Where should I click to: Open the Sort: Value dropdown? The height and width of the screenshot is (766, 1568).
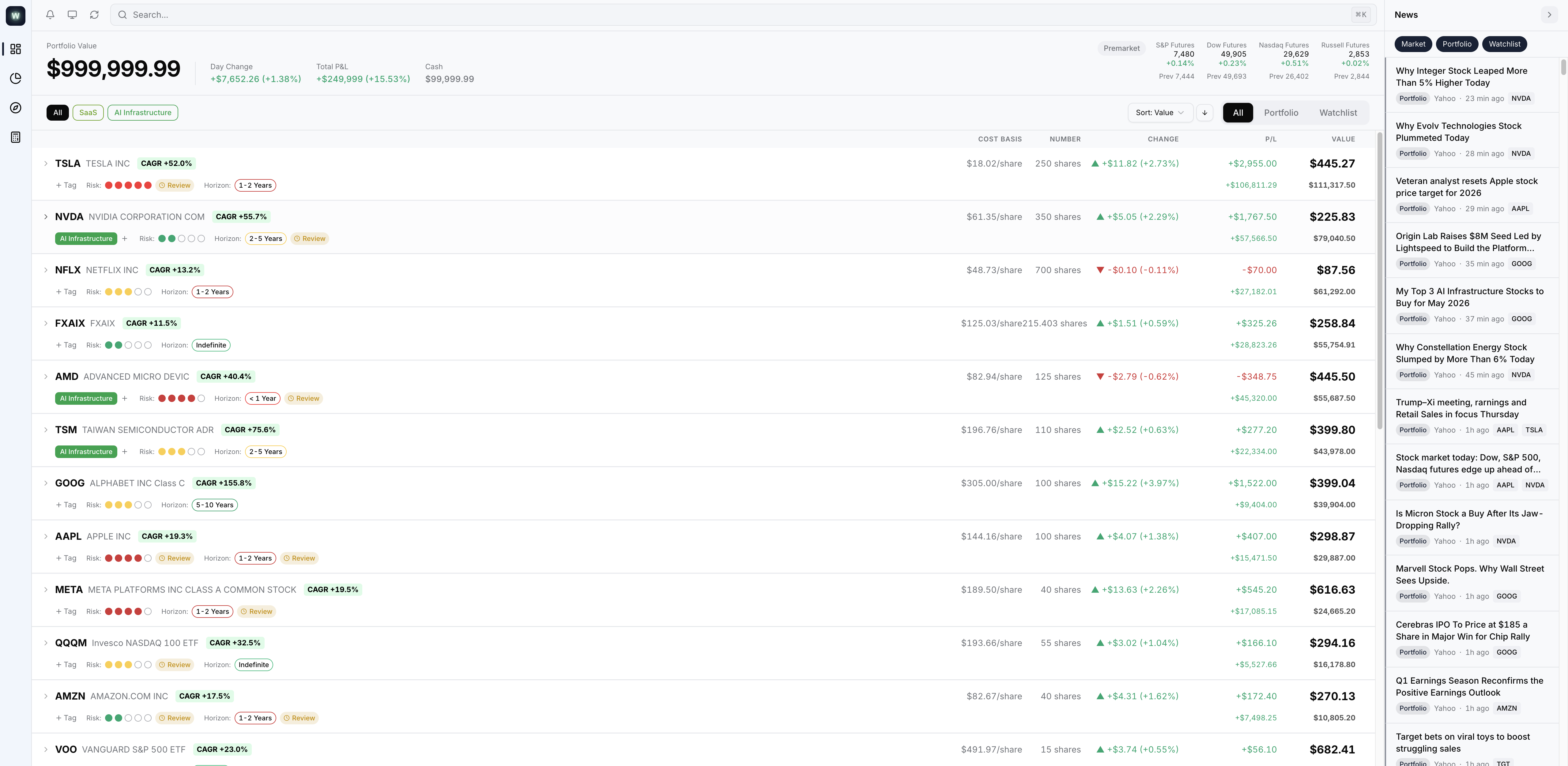coord(1160,113)
